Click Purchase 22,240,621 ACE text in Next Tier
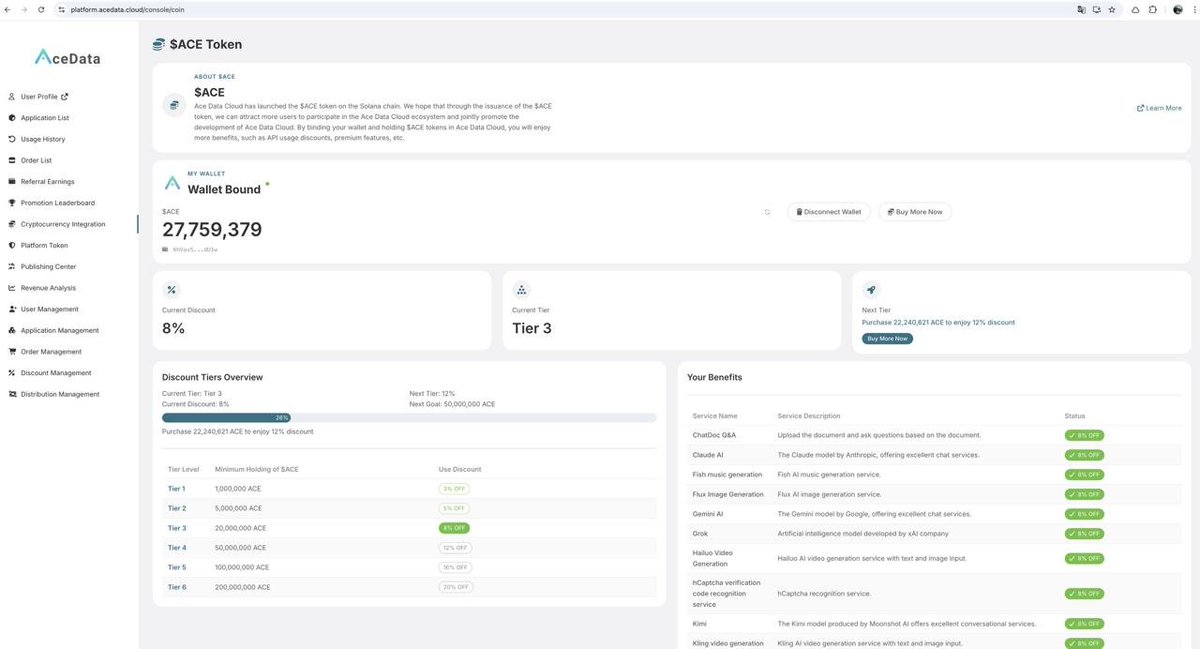 (x=938, y=323)
